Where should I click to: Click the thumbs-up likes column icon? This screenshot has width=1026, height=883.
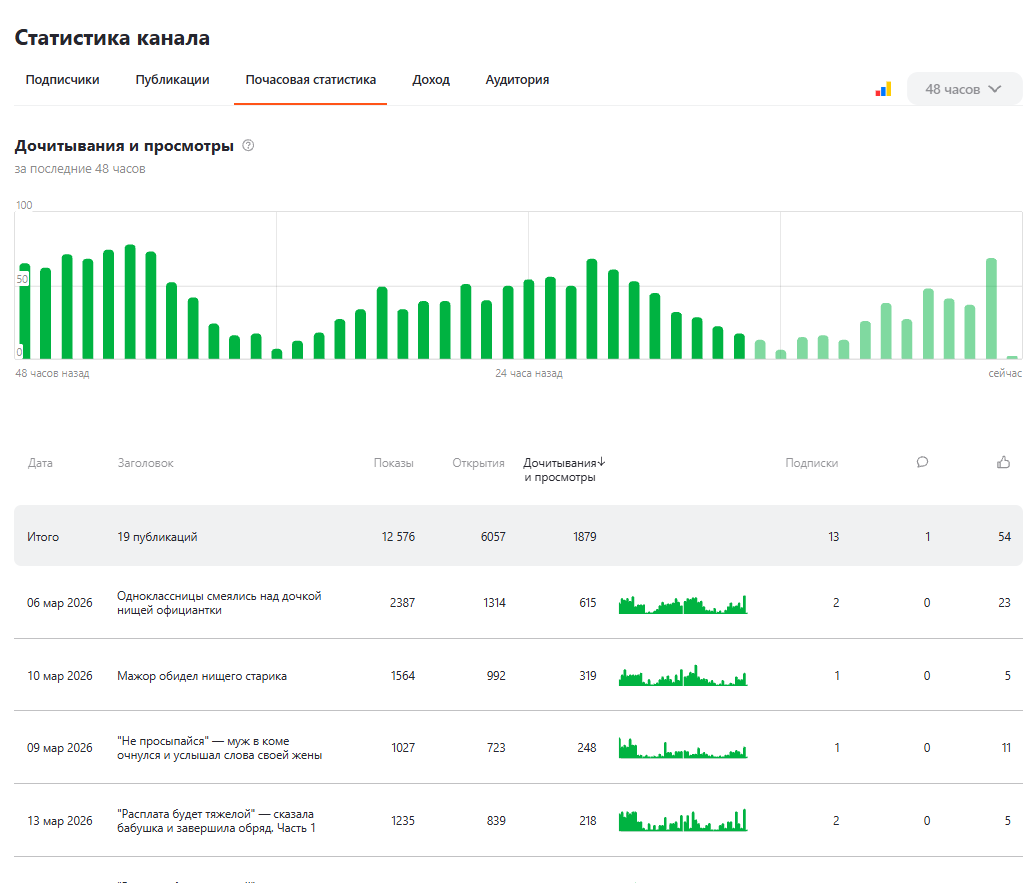pyautogui.click(x=1003, y=462)
